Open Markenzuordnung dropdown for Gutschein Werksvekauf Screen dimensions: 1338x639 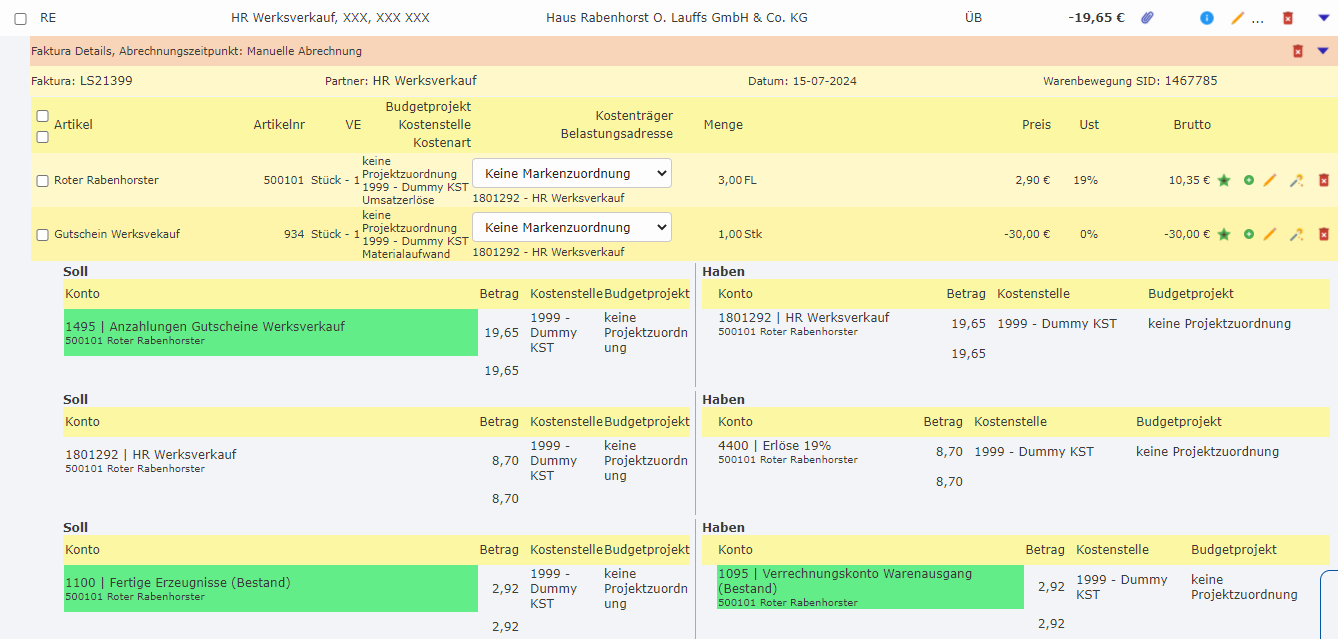click(571, 227)
